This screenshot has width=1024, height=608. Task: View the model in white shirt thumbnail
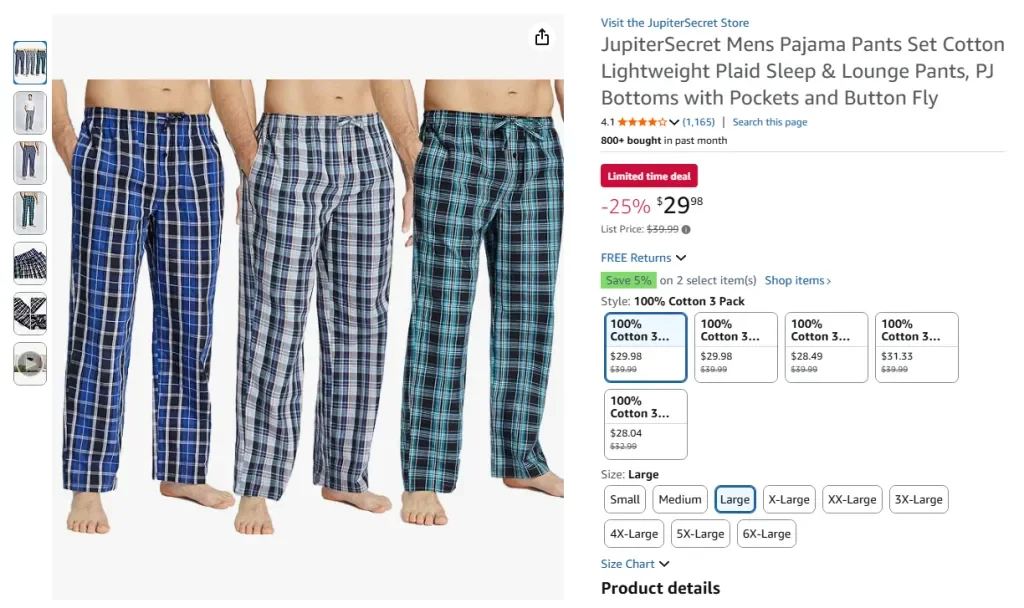pyautogui.click(x=29, y=112)
